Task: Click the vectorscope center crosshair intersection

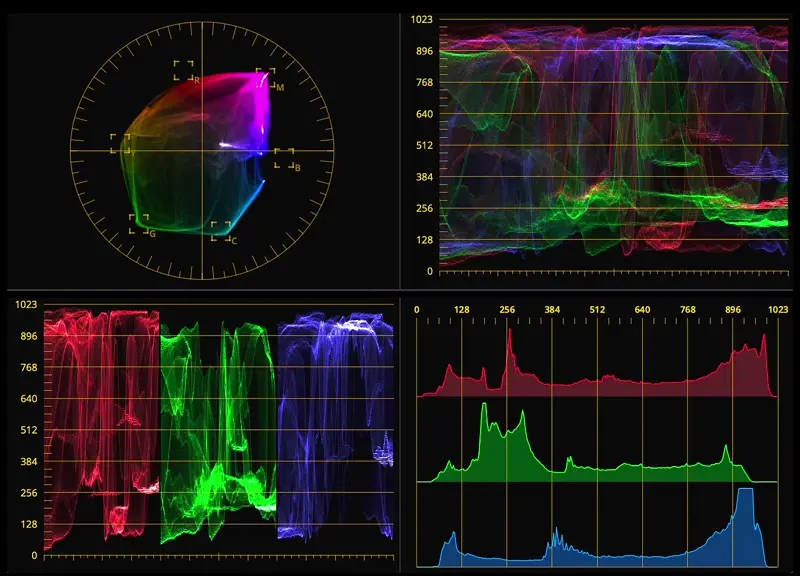Action: pos(202,151)
